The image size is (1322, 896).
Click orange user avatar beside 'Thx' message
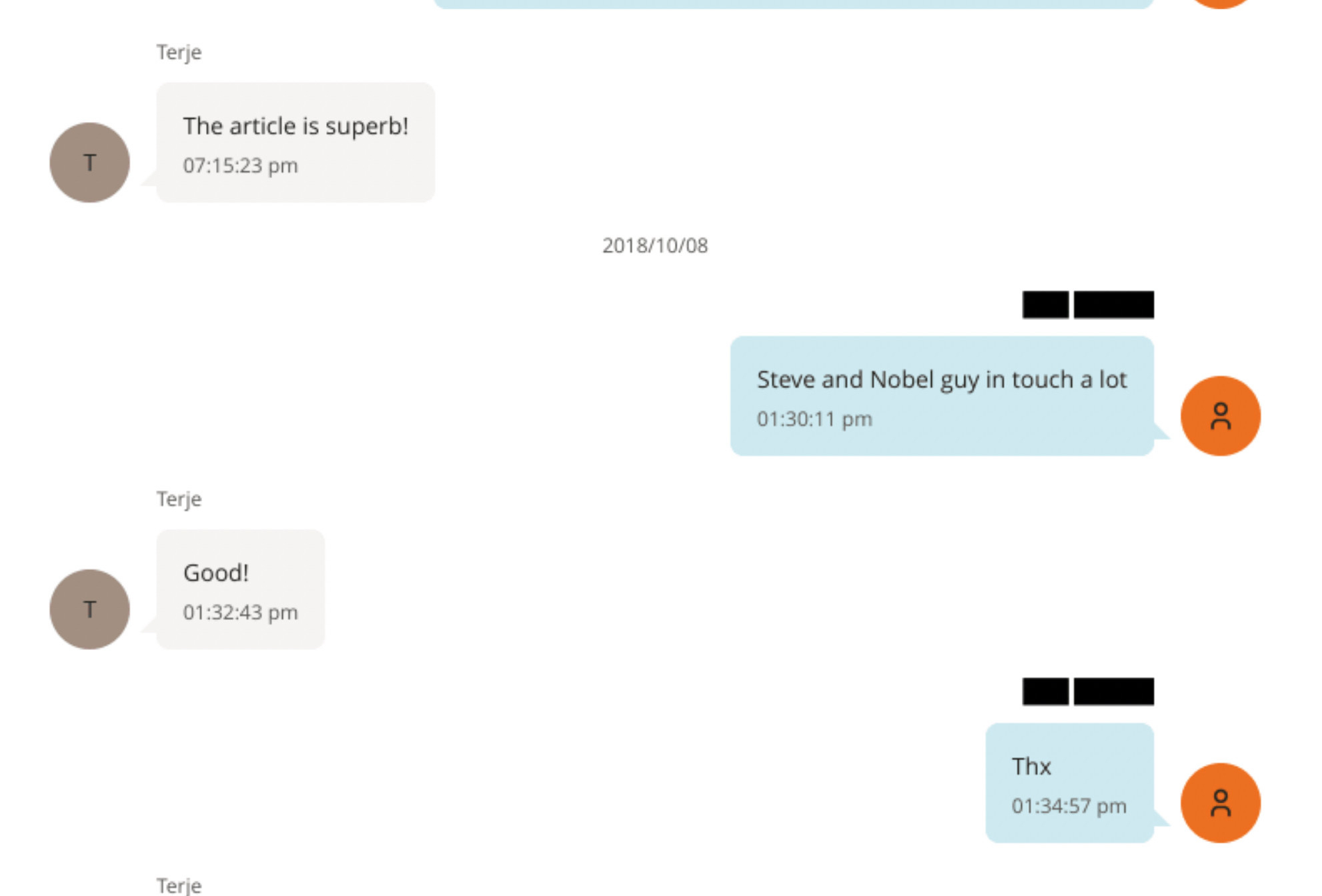pos(1220,803)
